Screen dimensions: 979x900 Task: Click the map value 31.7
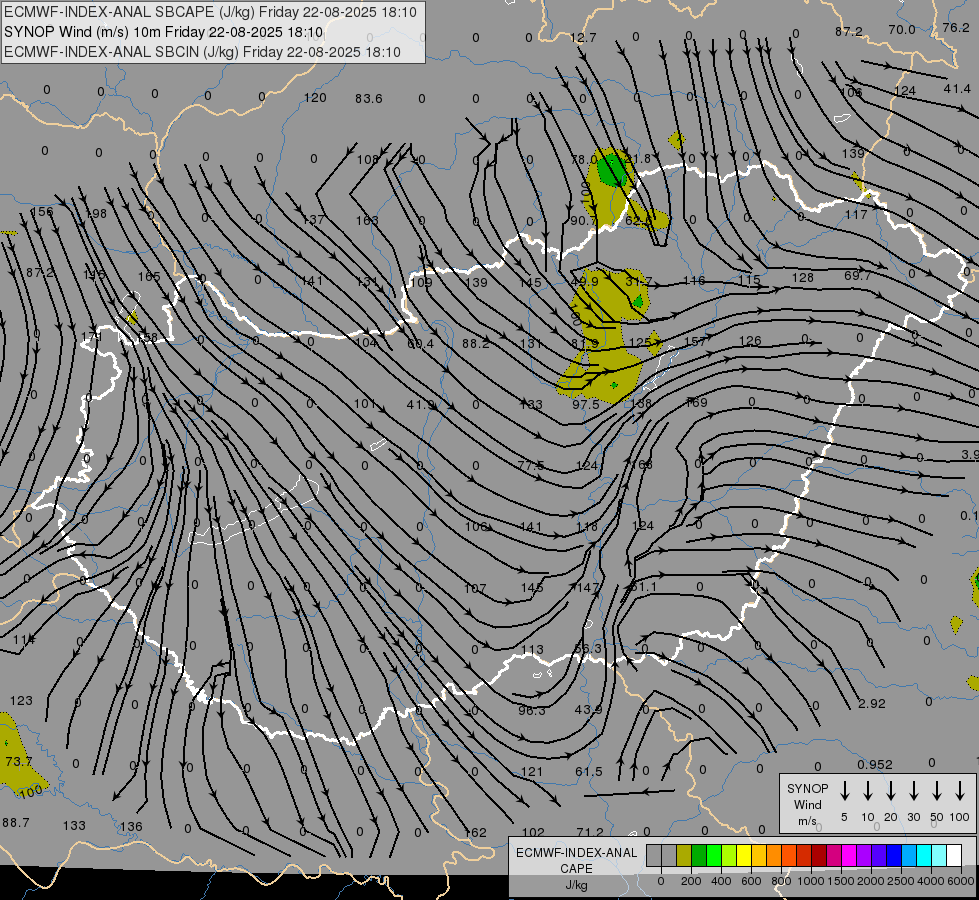639,282
